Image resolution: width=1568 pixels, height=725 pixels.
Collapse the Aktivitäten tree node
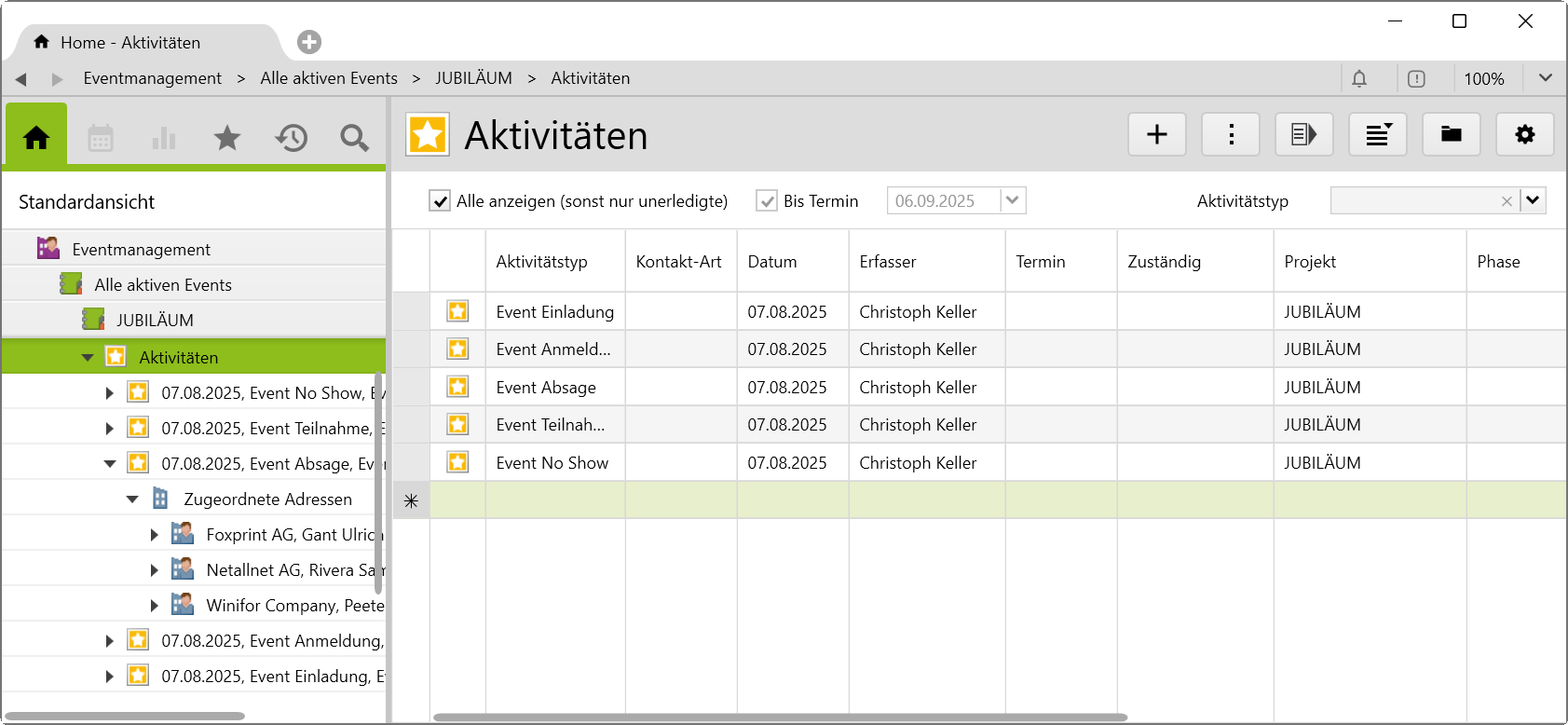coord(88,357)
